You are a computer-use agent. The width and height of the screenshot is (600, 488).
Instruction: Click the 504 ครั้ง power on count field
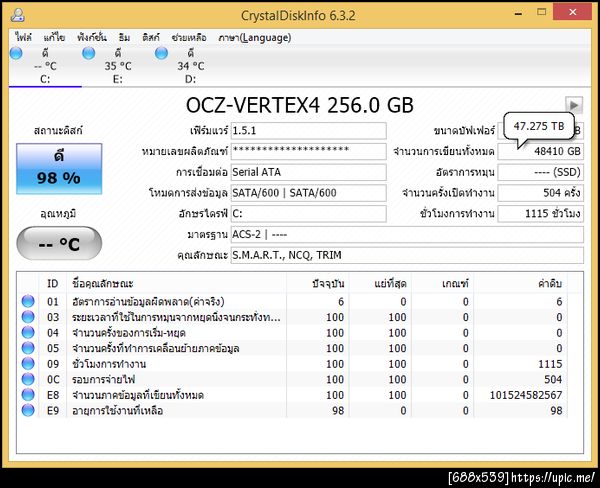point(540,193)
